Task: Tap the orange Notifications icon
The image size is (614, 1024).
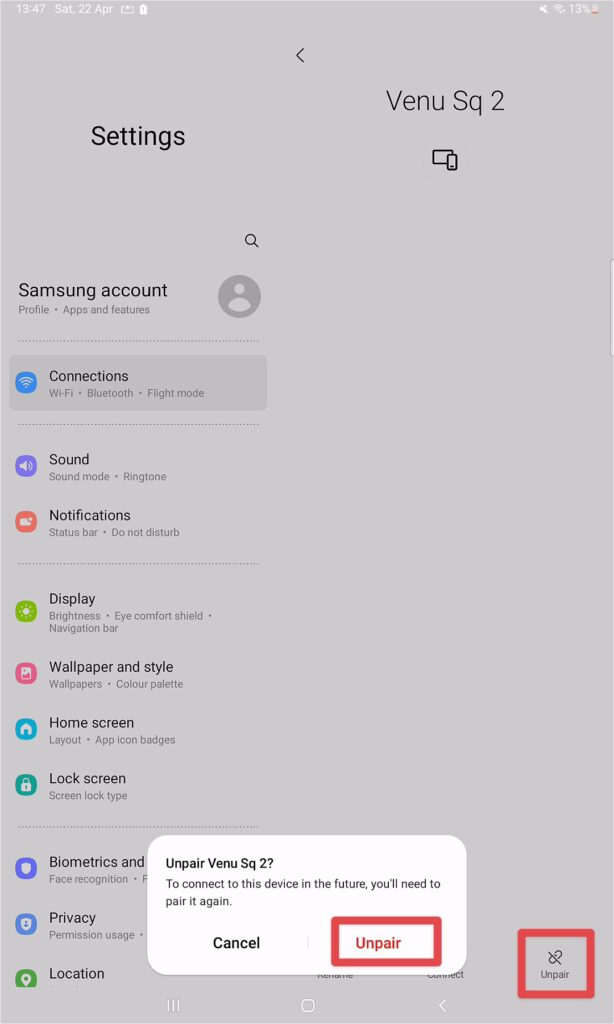Action: tap(26, 522)
